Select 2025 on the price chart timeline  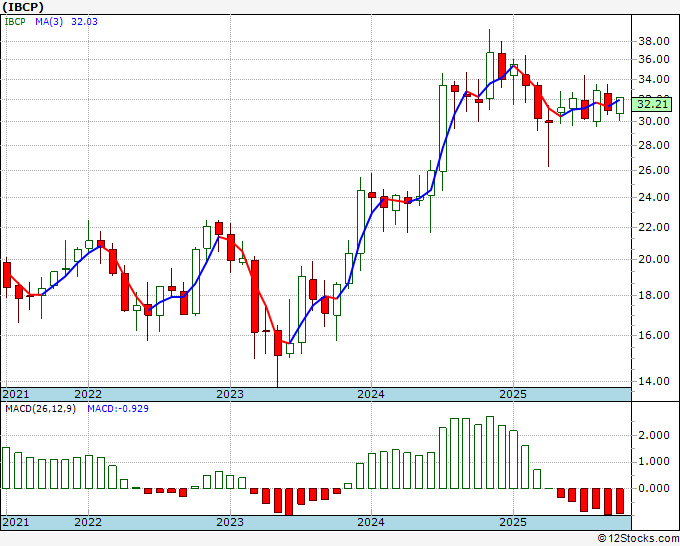point(512,394)
